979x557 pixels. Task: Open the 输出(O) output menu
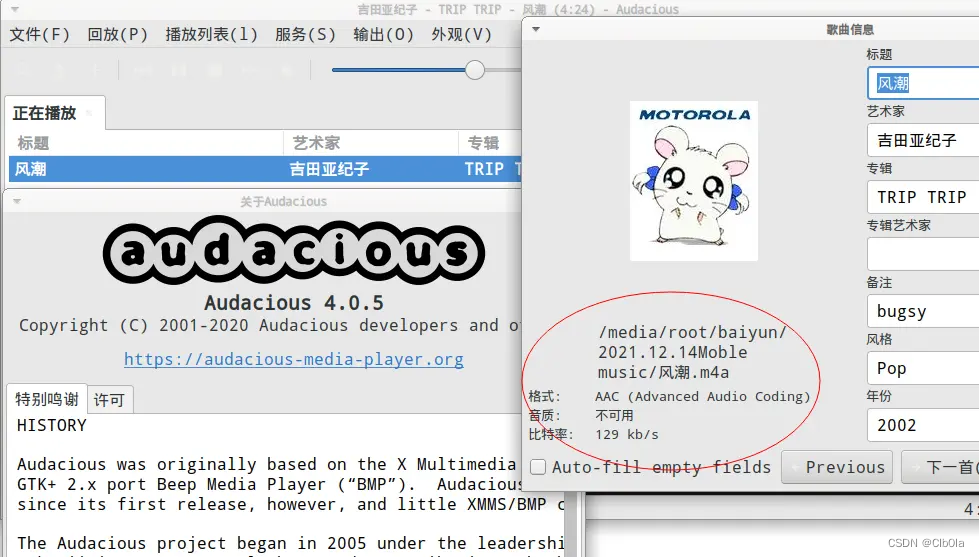tap(383, 34)
